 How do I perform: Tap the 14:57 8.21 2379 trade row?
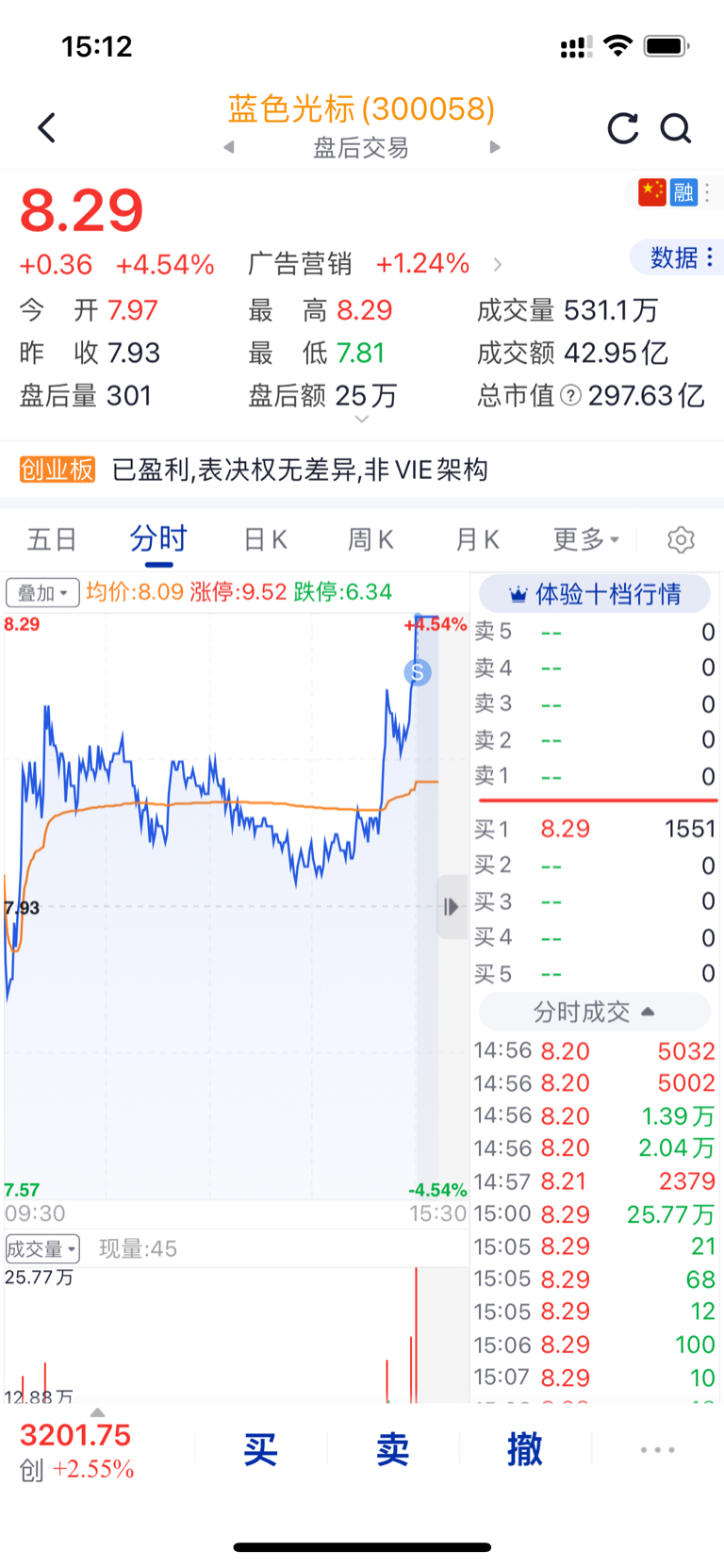pos(595,1181)
